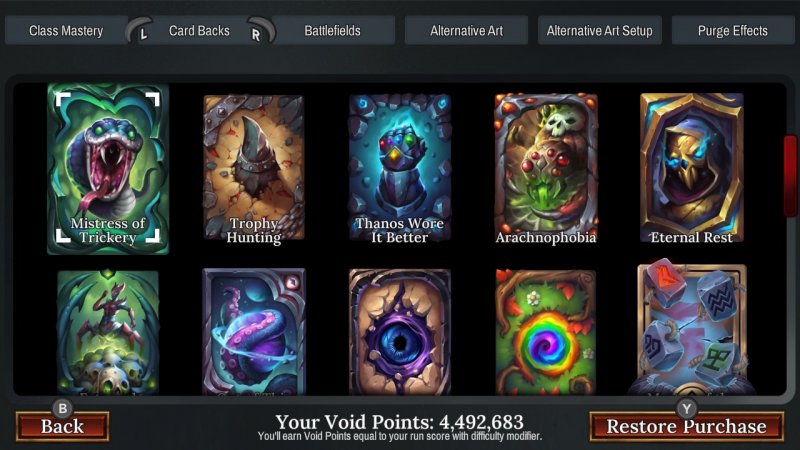Open the Purge Effects tab
The image size is (800, 450).
(x=733, y=31)
